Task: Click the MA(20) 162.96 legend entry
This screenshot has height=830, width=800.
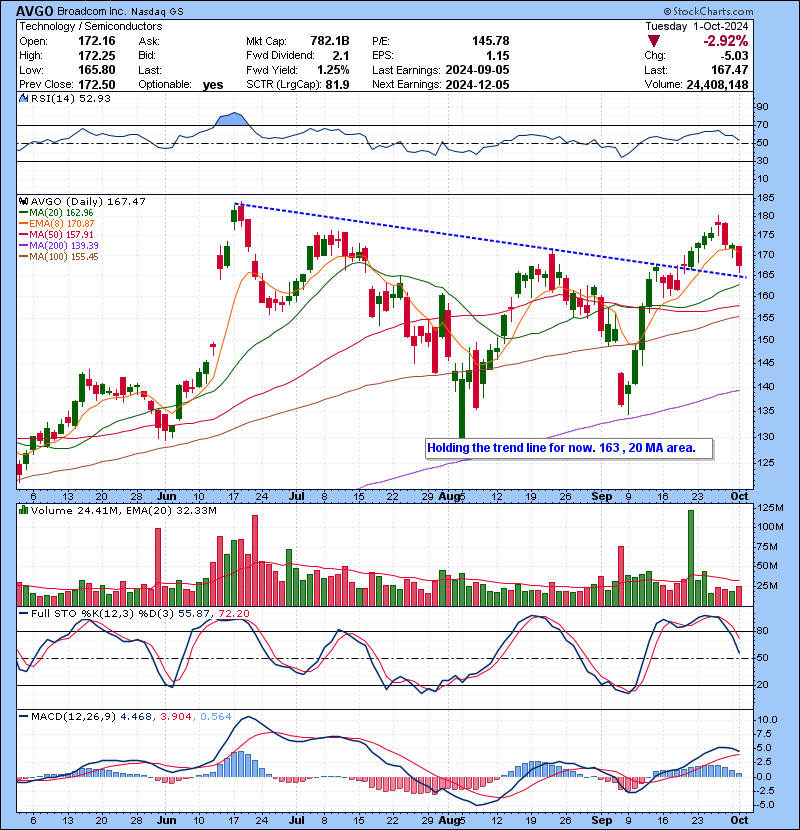Action: coord(56,213)
